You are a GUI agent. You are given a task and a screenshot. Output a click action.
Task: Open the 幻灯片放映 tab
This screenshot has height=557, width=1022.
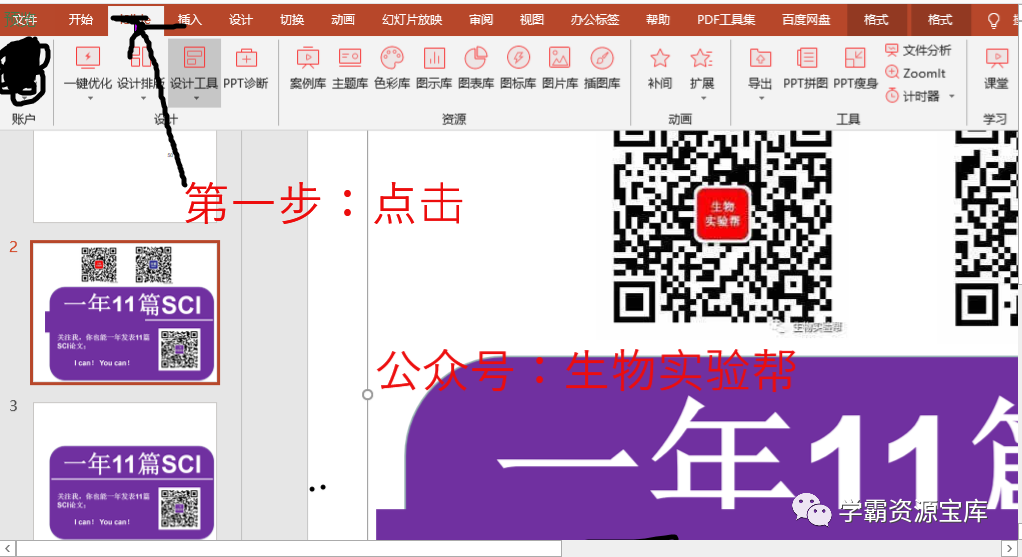tap(412, 20)
